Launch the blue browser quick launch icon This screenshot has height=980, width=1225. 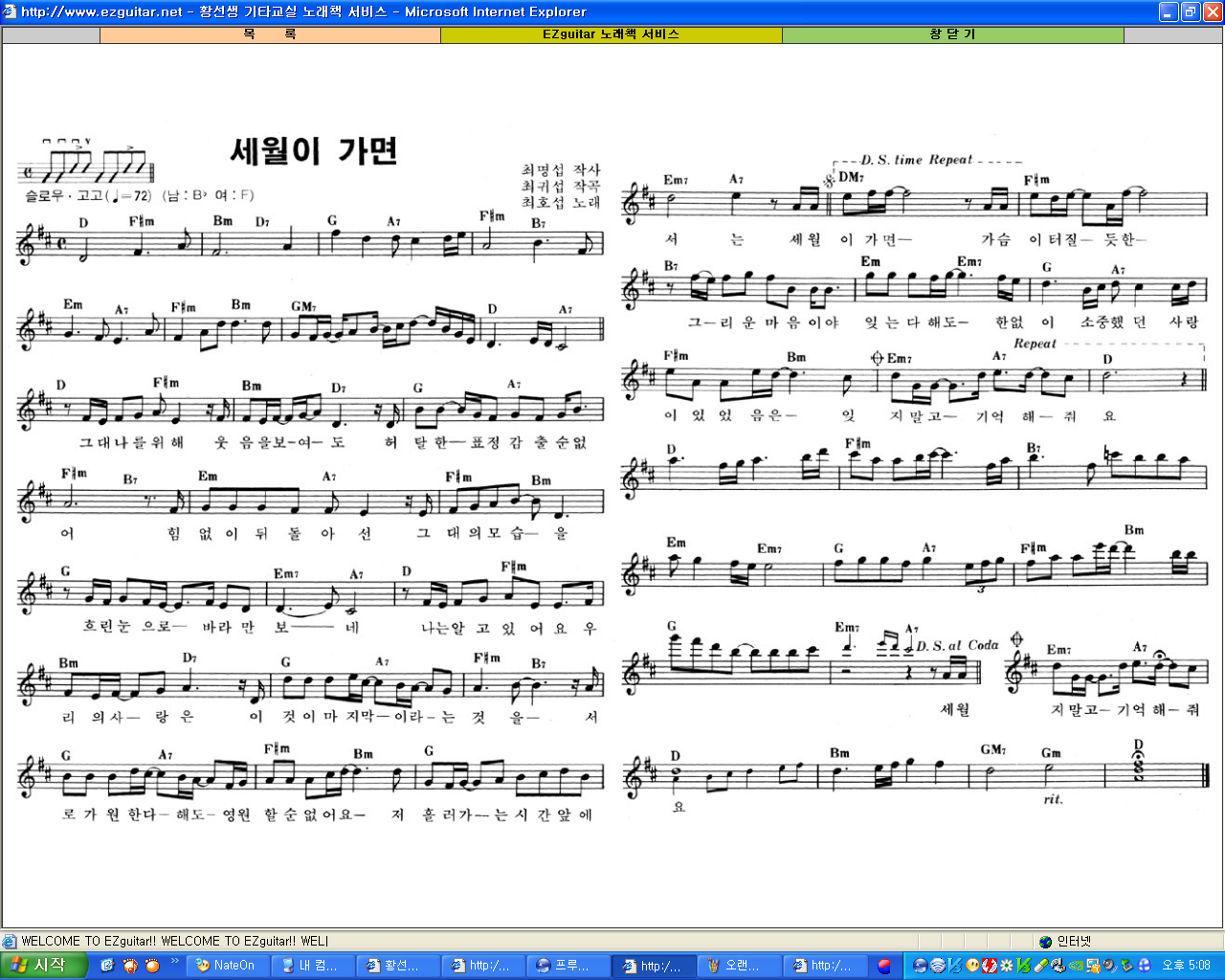coord(107,966)
